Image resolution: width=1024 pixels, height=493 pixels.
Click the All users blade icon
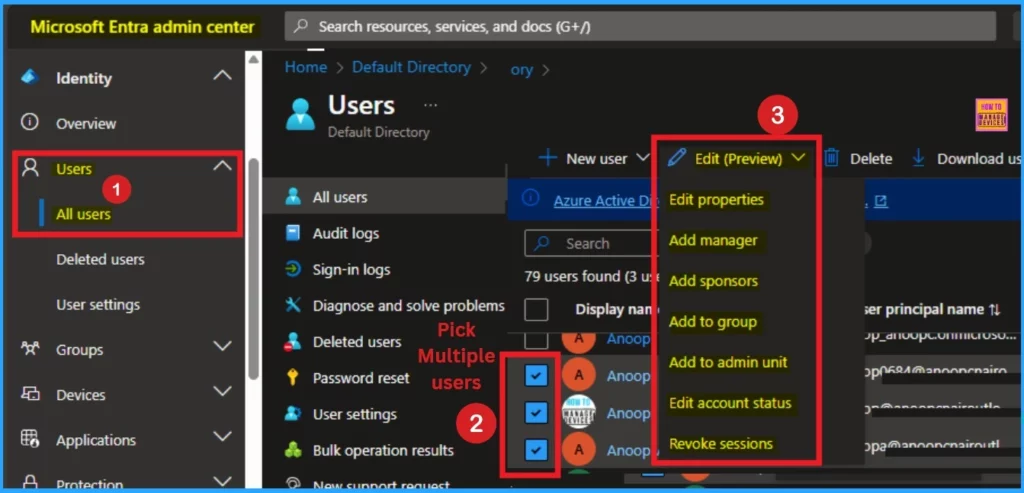point(293,197)
